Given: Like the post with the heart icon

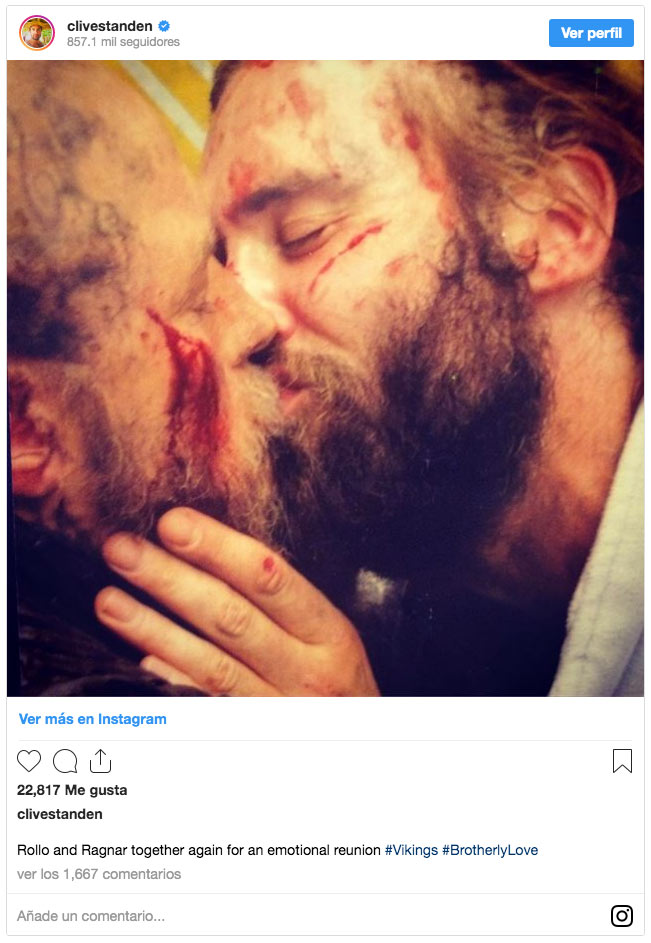Looking at the screenshot, I should point(29,761).
